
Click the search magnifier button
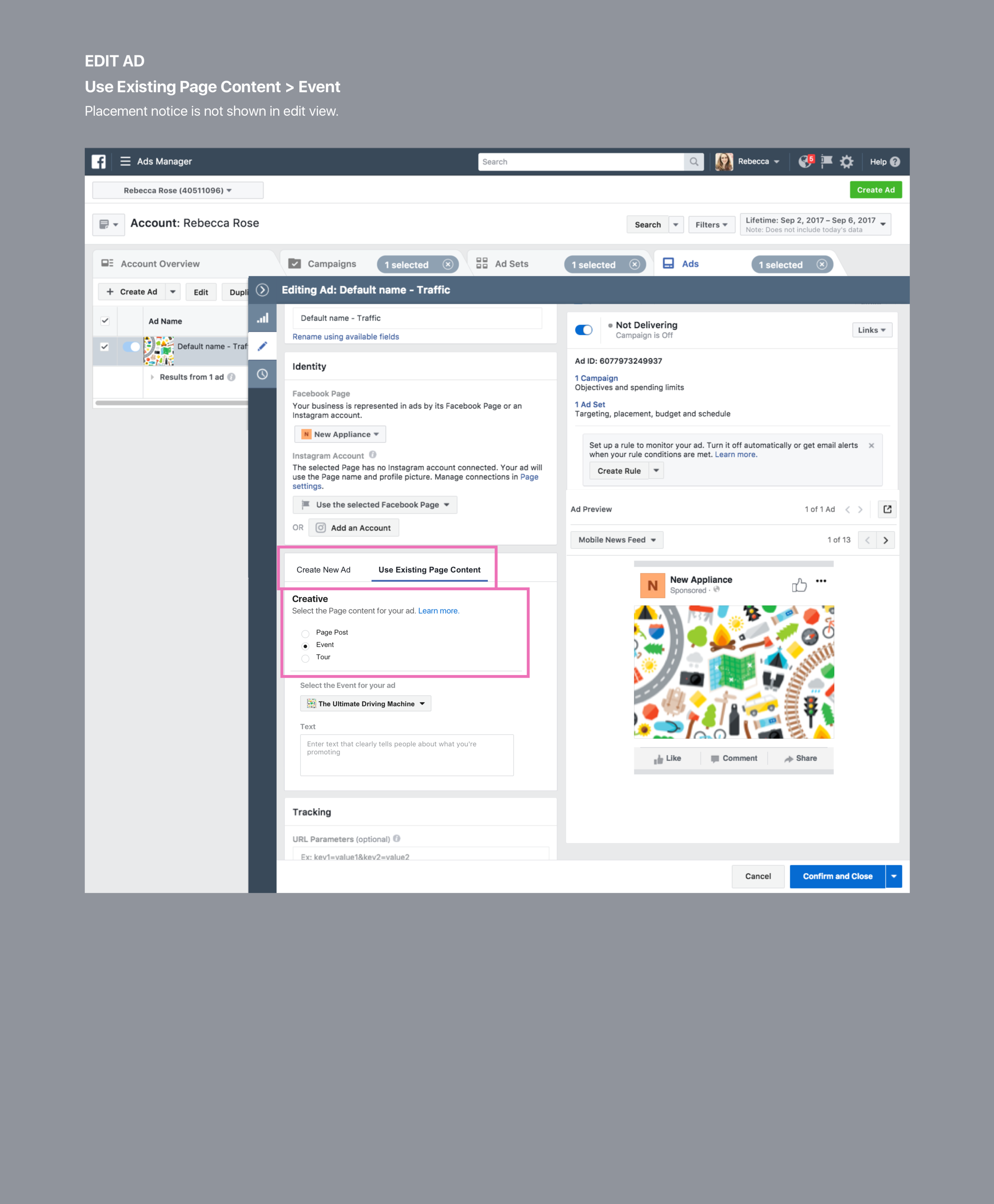click(693, 162)
